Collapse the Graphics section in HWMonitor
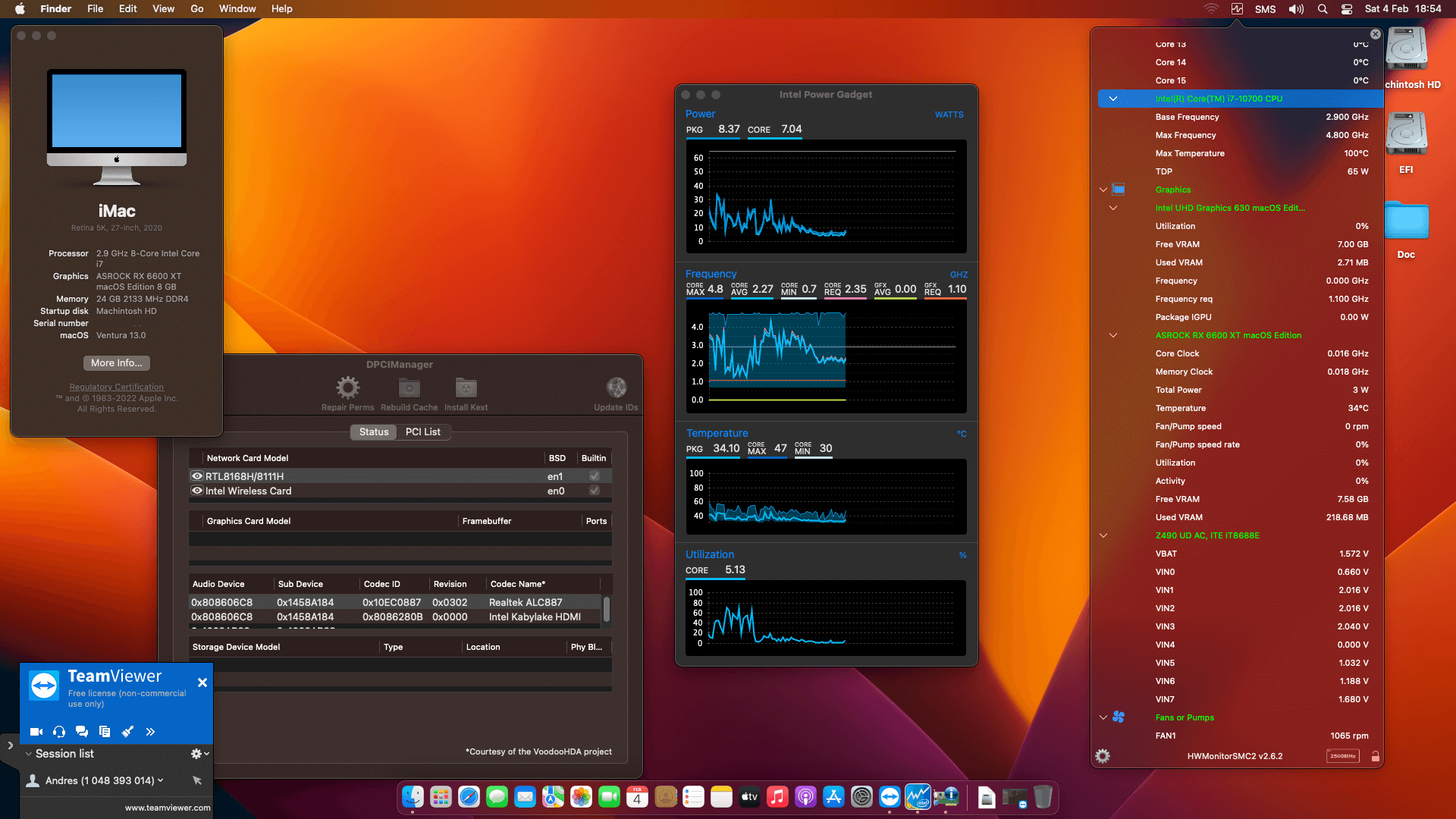The height and width of the screenshot is (819, 1456). [1103, 190]
